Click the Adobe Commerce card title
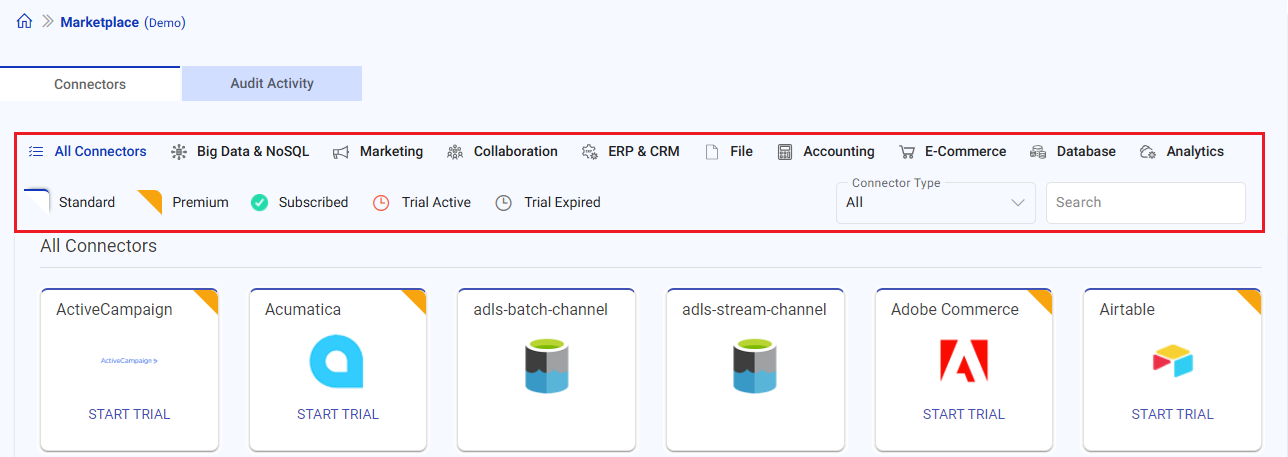 tap(955, 310)
